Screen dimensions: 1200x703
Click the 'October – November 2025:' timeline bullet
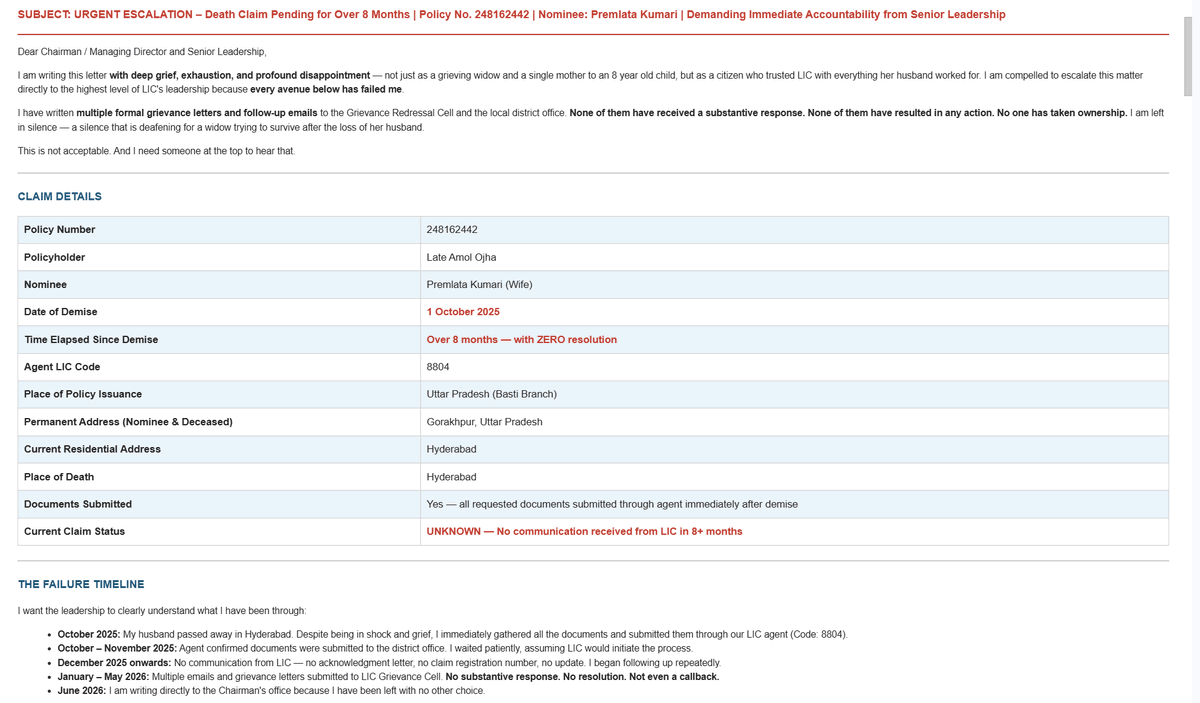tap(375, 649)
